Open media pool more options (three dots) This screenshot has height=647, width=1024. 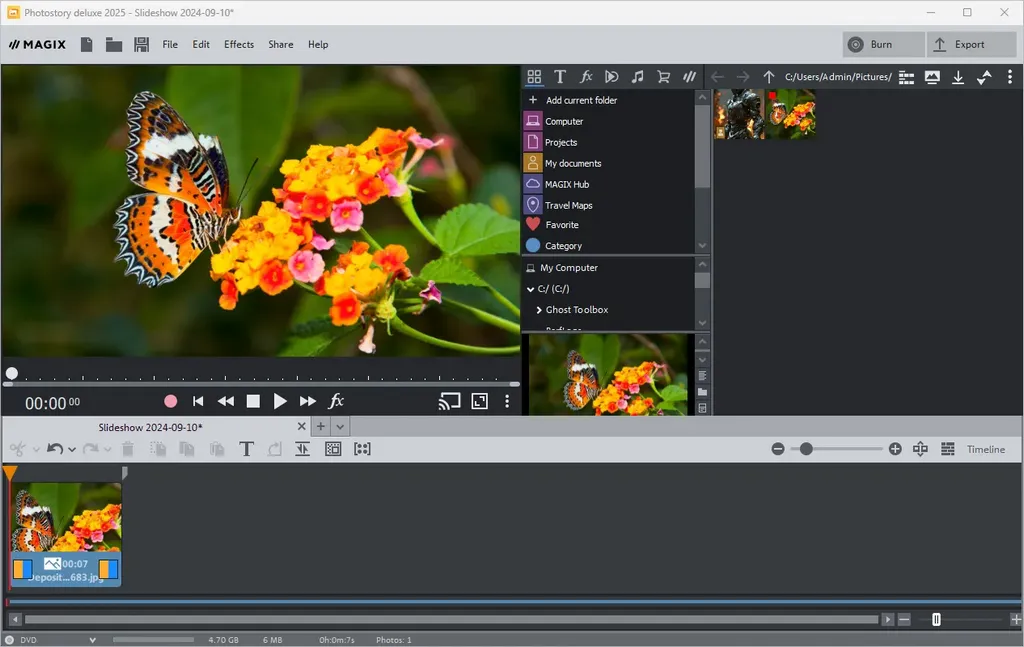coord(1010,77)
